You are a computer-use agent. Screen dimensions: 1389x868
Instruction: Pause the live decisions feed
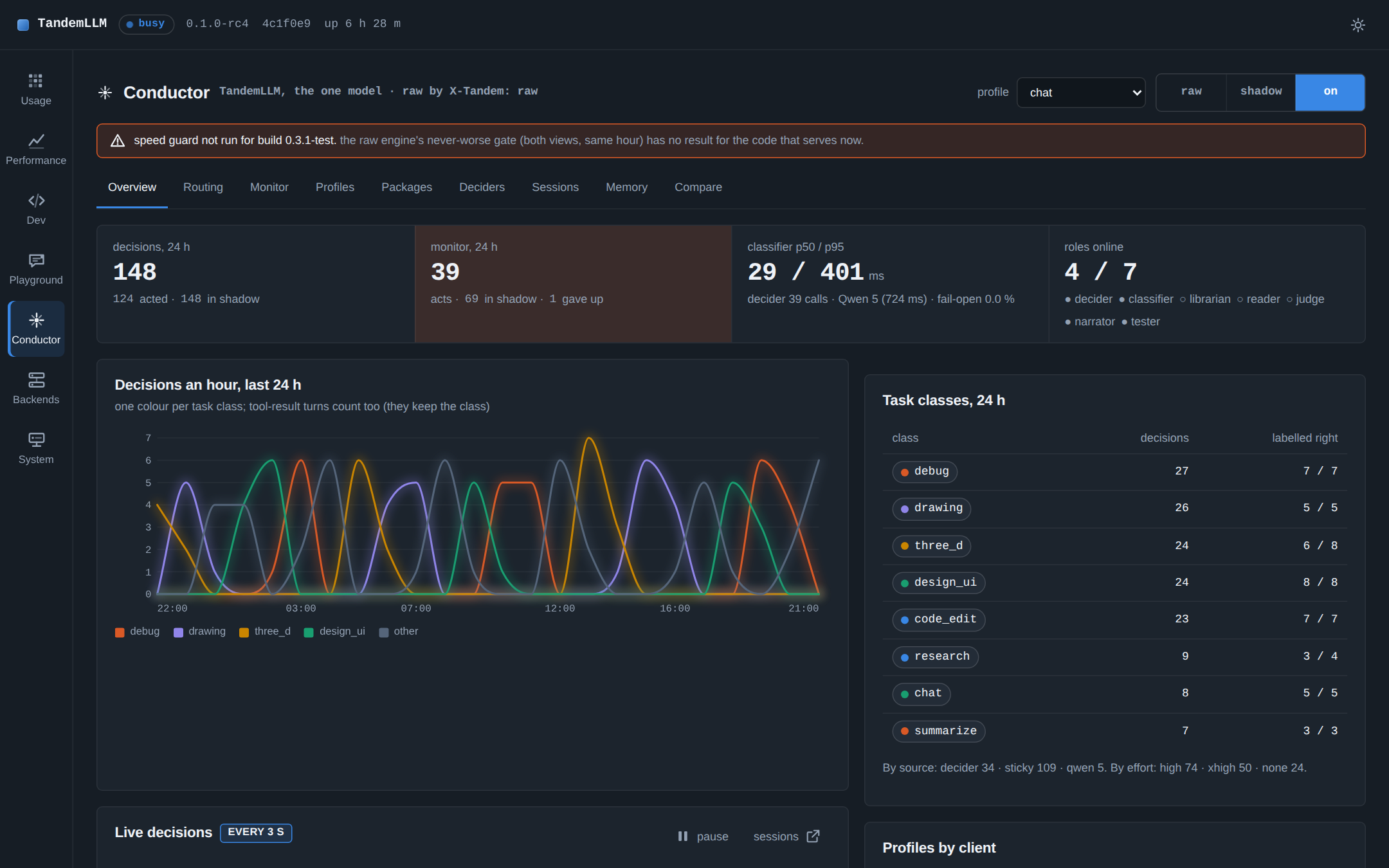[x=703, y=836]
